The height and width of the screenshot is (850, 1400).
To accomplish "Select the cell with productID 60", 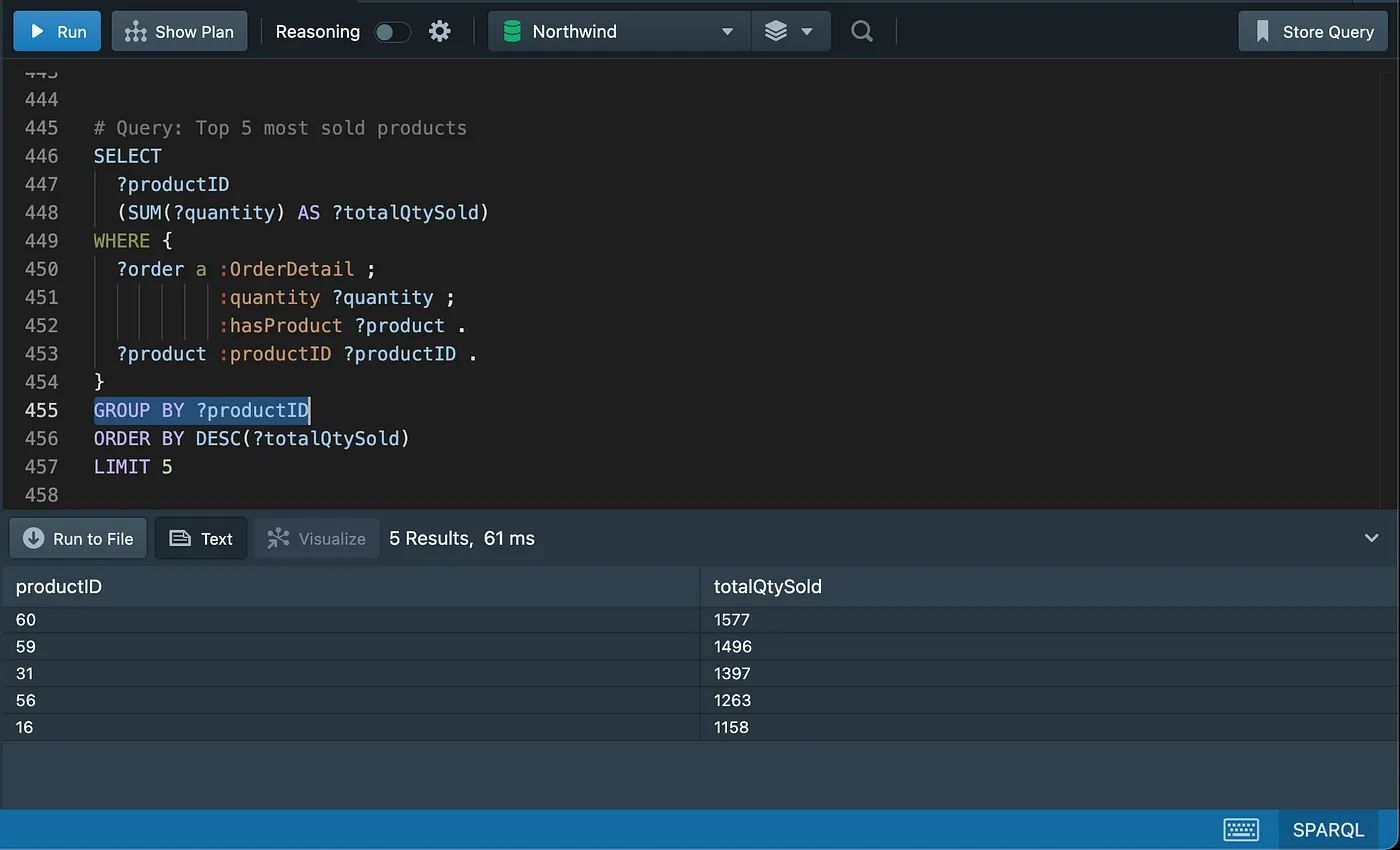I will (350, 620).
